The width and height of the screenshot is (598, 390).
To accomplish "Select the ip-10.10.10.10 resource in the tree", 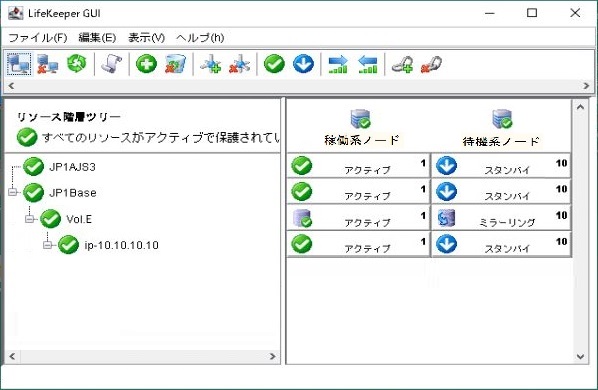I will (x=122, y=245).
